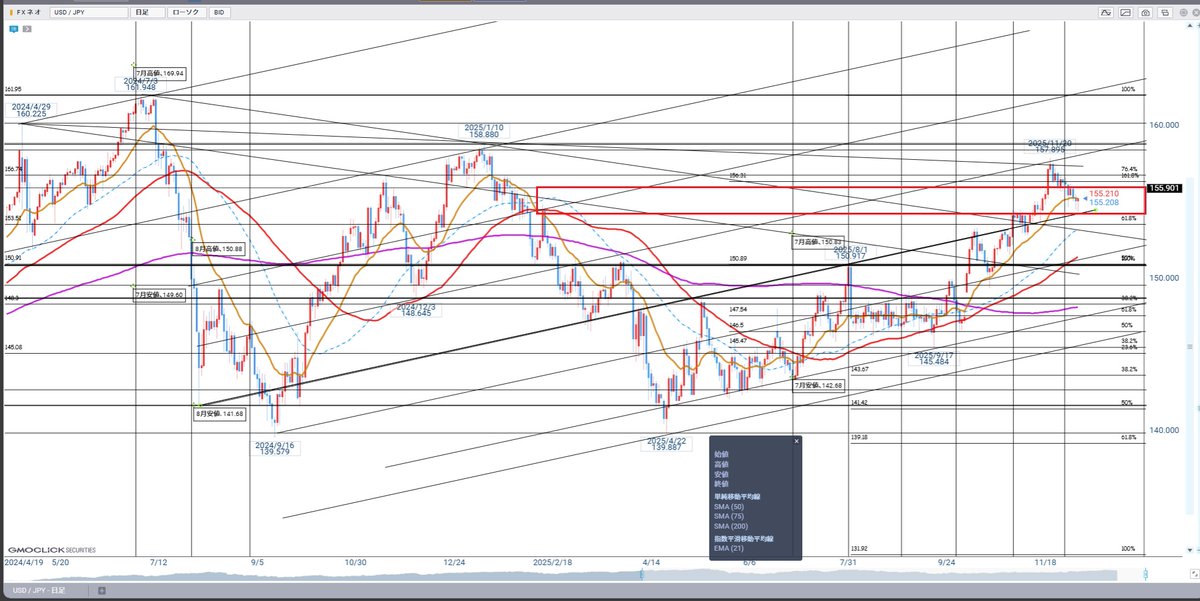Open the BID price type dropdown
This screenshot has width=1200, height=601.
221,14
